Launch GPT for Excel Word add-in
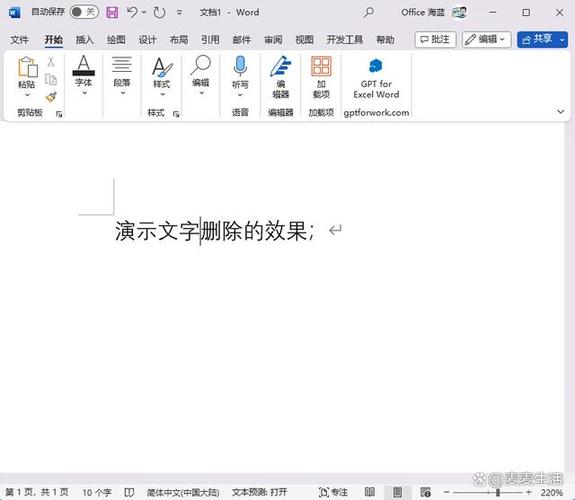This screenshot has width=575, height=500. pos(376,78)
